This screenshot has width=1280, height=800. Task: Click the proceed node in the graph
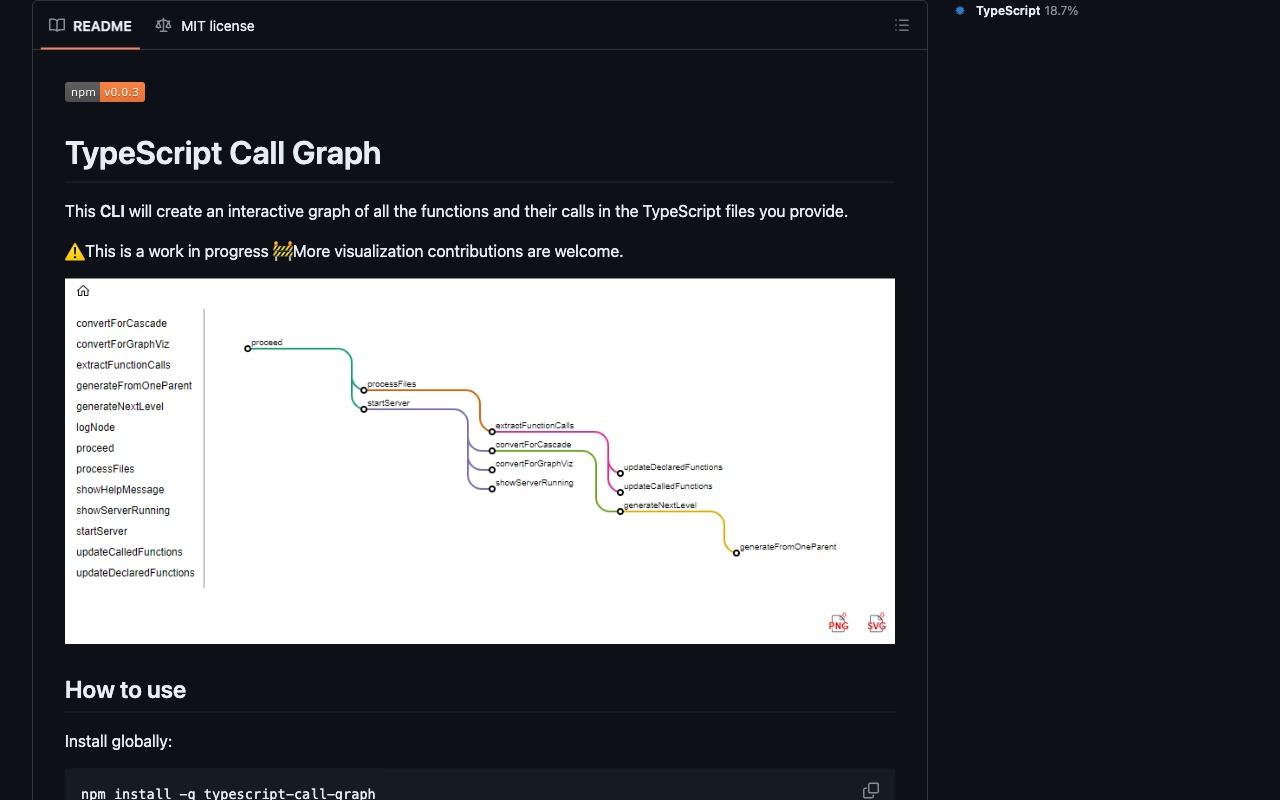tap(248, 348)
